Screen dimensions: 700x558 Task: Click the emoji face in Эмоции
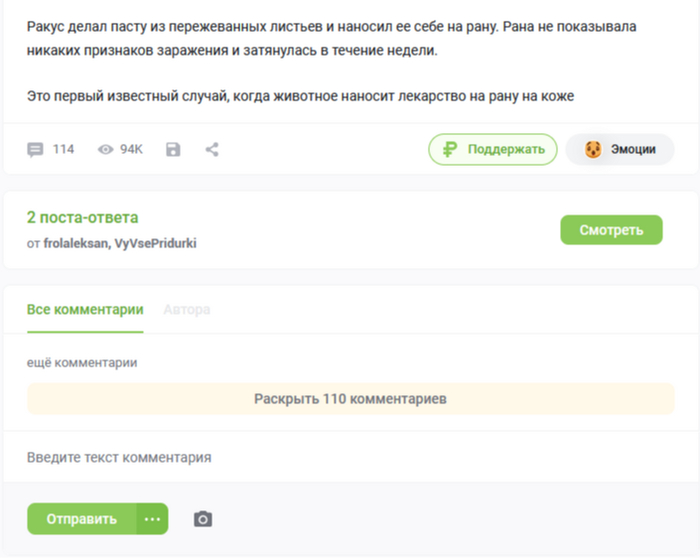593,150
